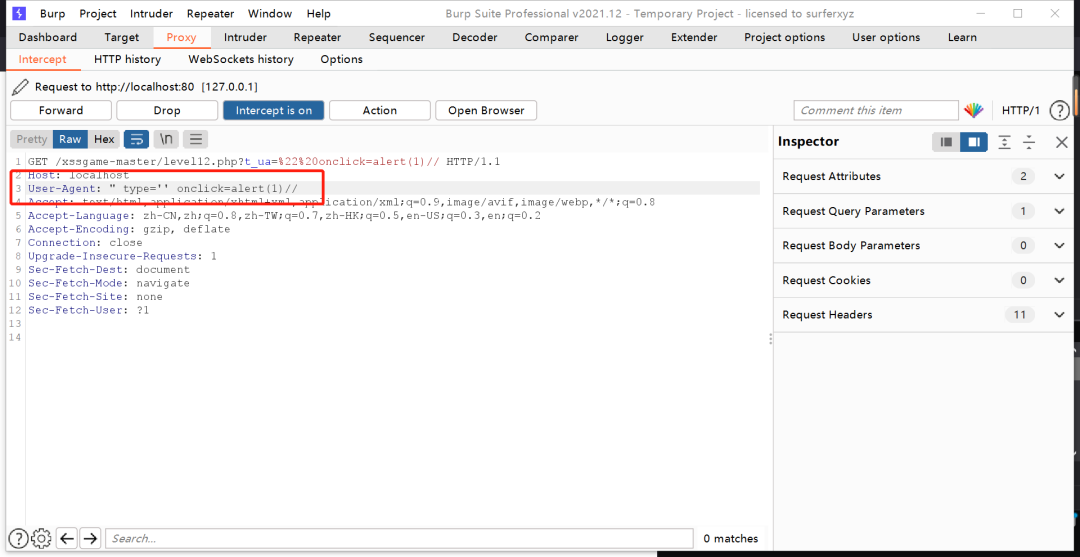
Task: Select the Pretty view mode
Action: (x=32, y=139)
